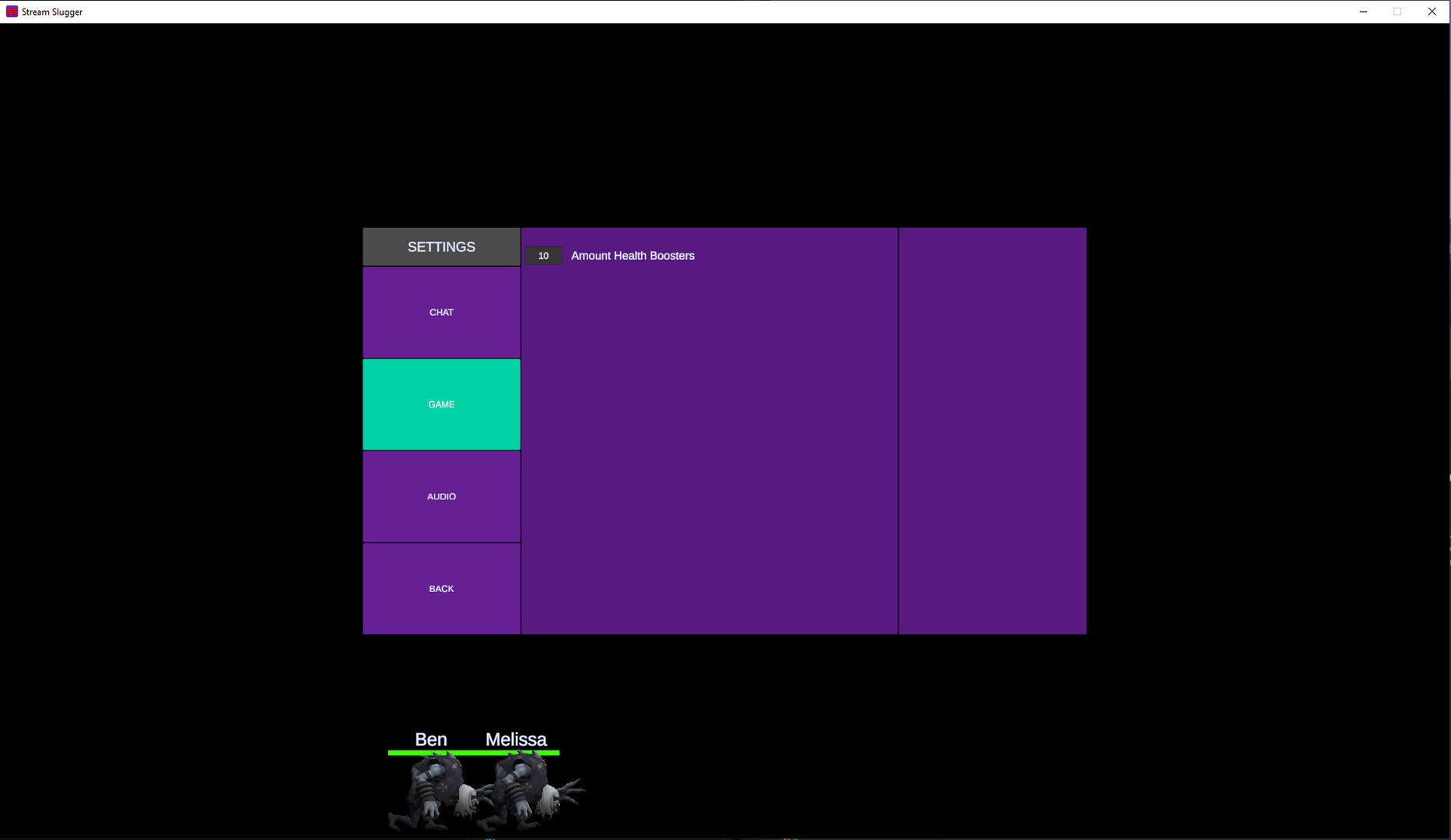Click the 'Amount Health Boosters' label

633,256
